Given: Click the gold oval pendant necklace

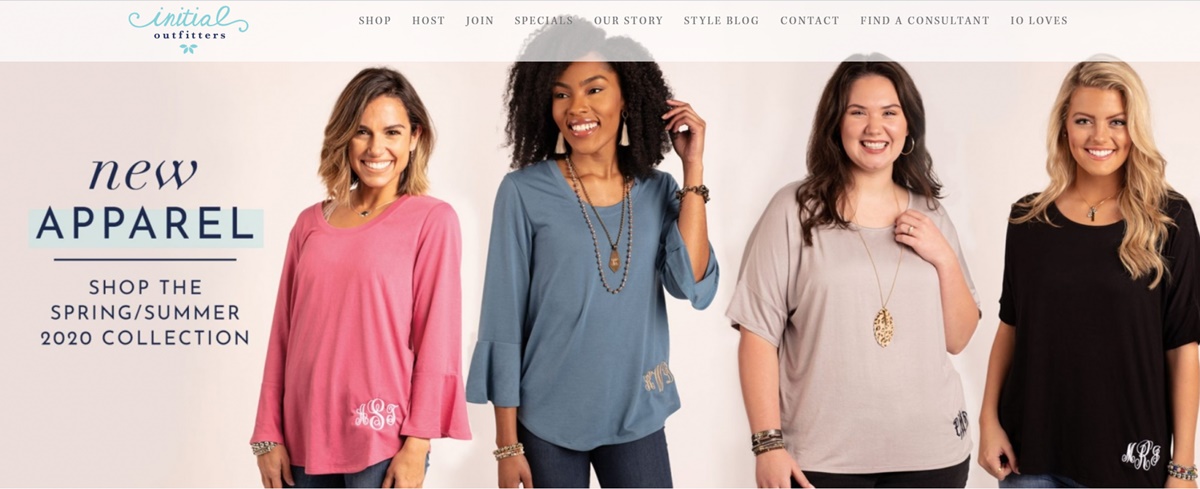Looking at the screenshot, I should tap(883, 327).
